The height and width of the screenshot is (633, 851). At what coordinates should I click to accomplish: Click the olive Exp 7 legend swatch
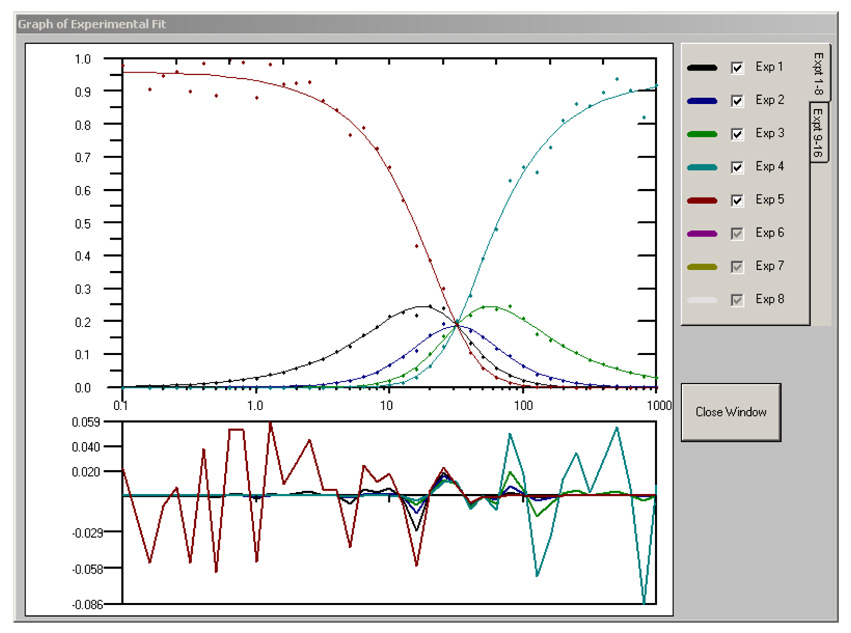point(702,266)
